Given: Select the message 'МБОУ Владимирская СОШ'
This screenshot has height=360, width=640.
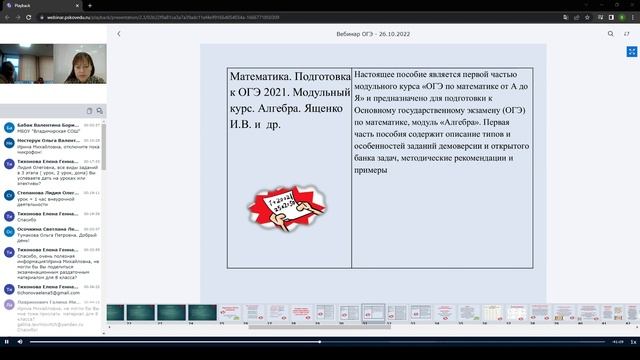Looking at the screenshot, I should point(48,131).
